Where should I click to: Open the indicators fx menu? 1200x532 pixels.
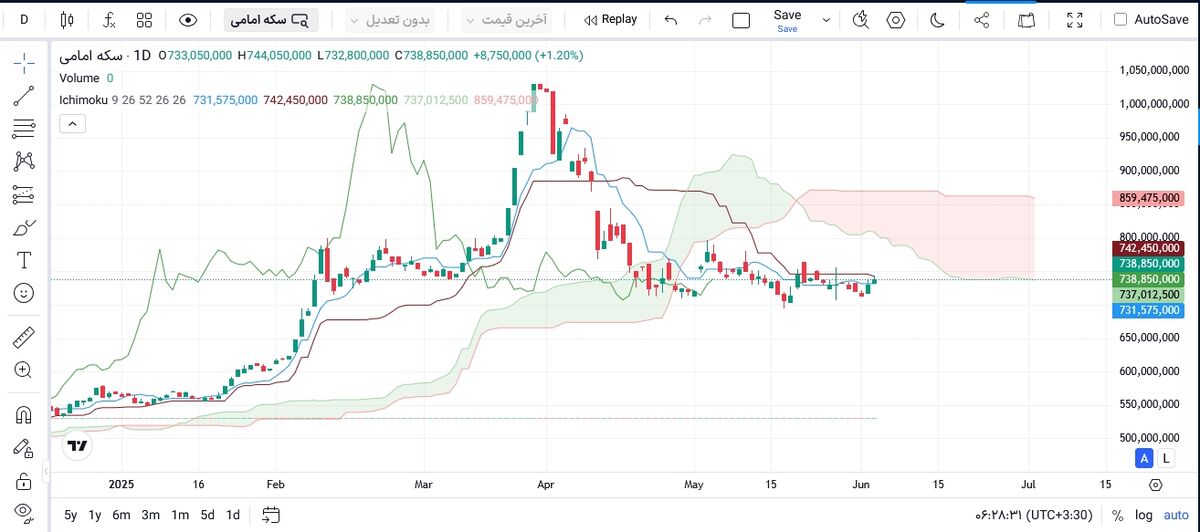pos(108,19)
